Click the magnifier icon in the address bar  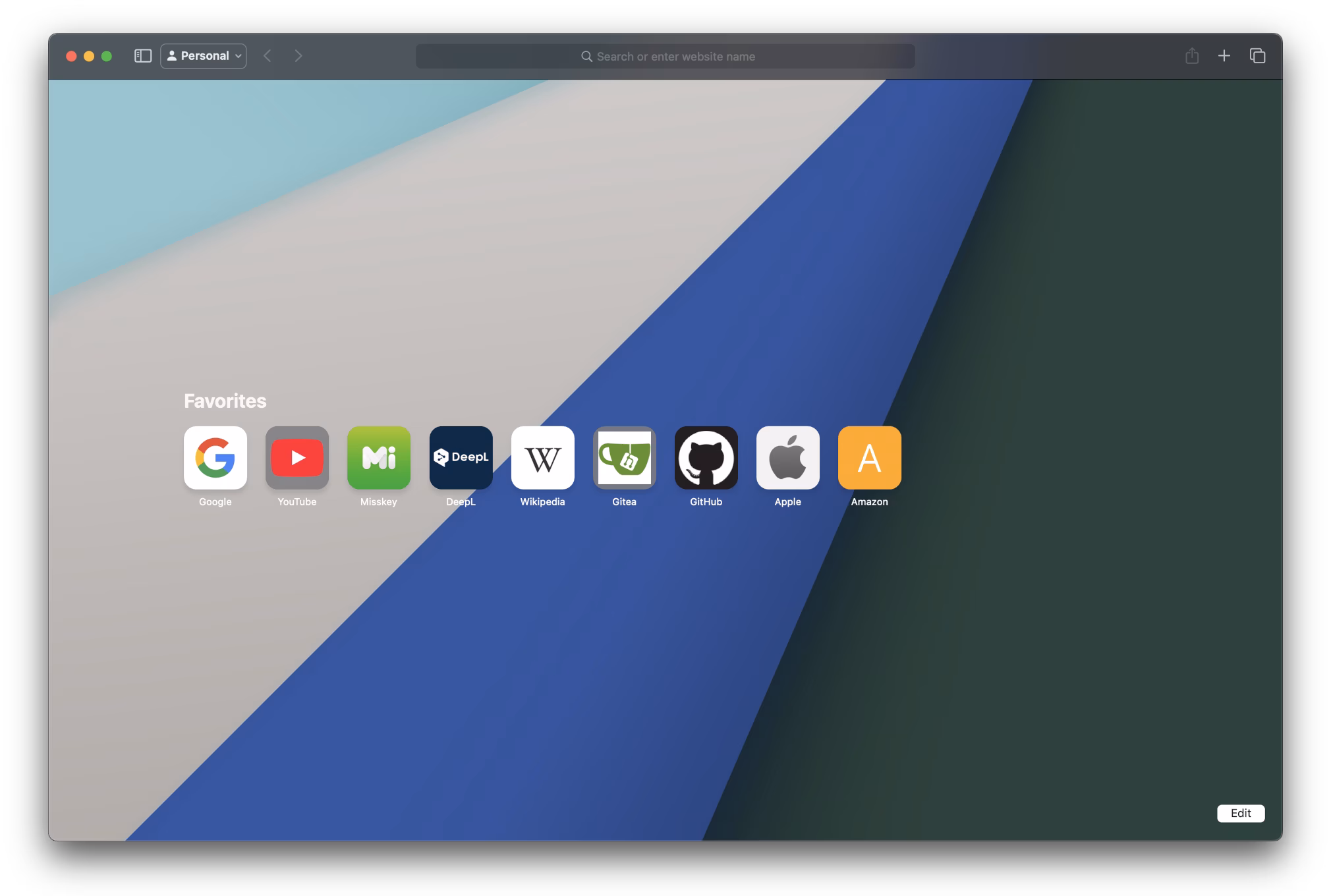coord(586,57)
